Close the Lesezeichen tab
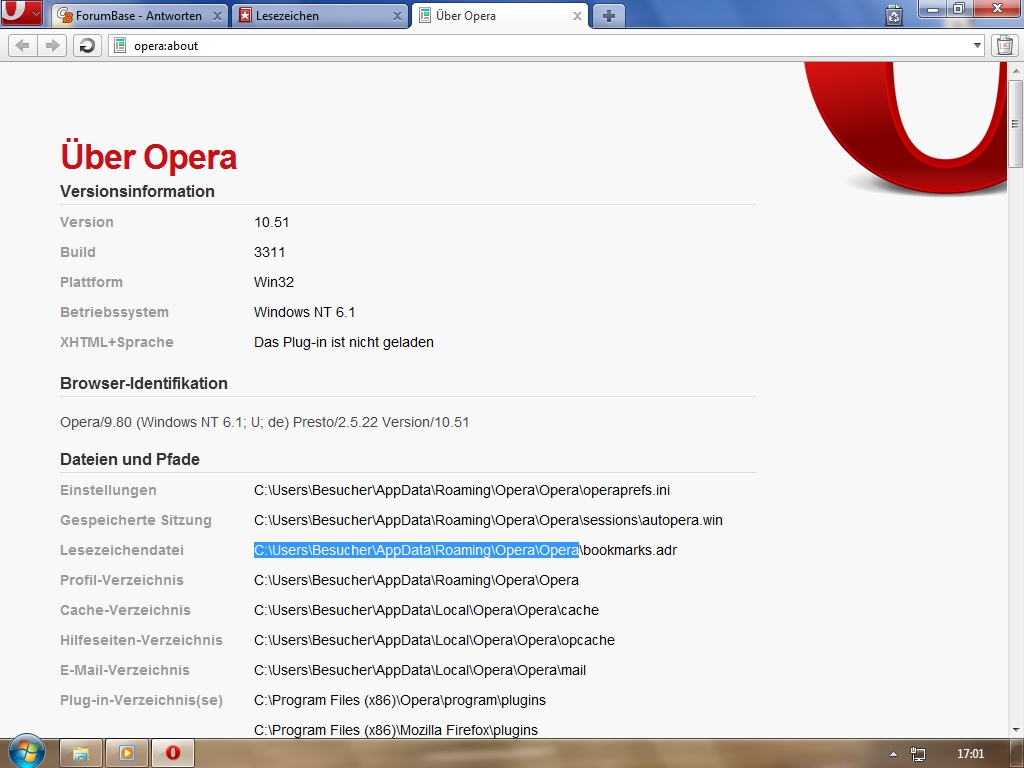This screenshot has height=768, width=1024. click(x=397, y=16)
